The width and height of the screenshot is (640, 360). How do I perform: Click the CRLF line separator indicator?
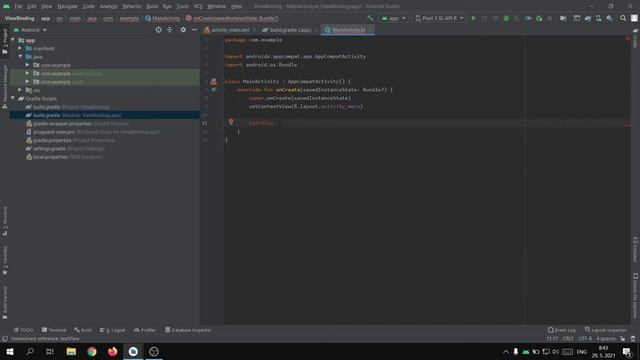tap(568, 339)
